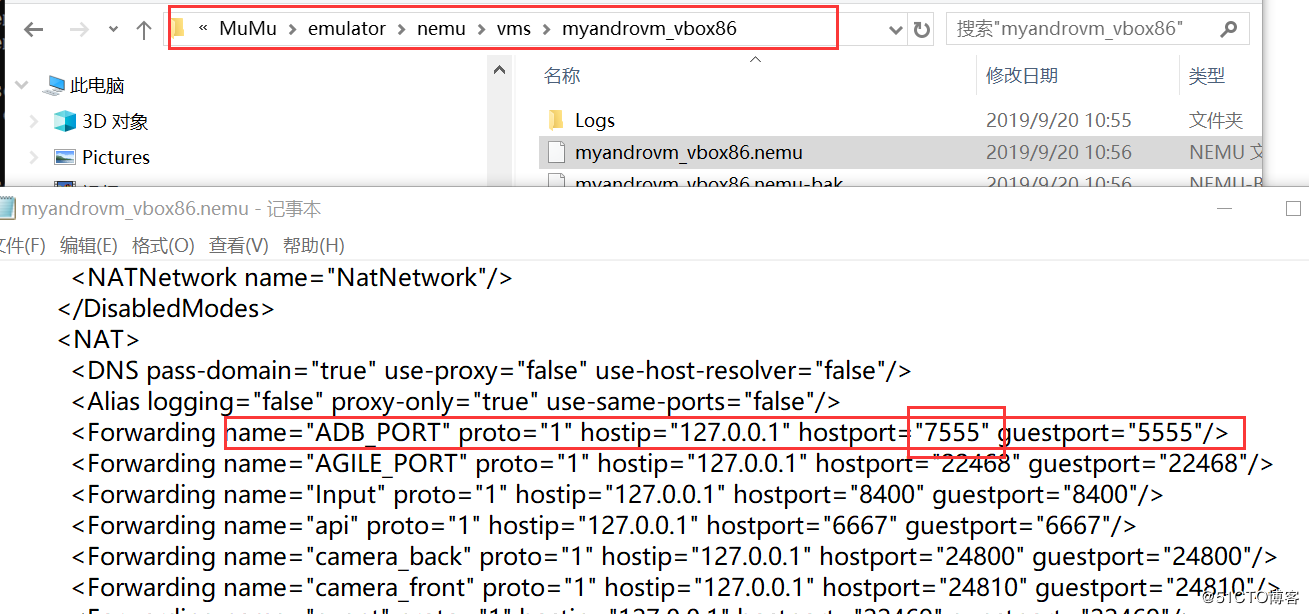Click the Logs folder icon
The height and width of the screenshot is (614, 1309).
(557, 121)
